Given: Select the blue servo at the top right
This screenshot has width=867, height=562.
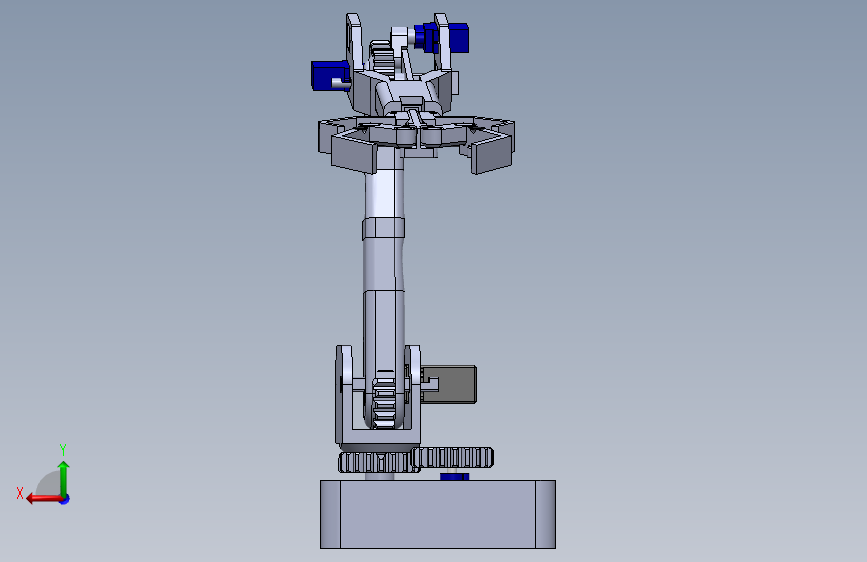Looking at the screenshot, I should pyautogui.click(x=443, y=37).
